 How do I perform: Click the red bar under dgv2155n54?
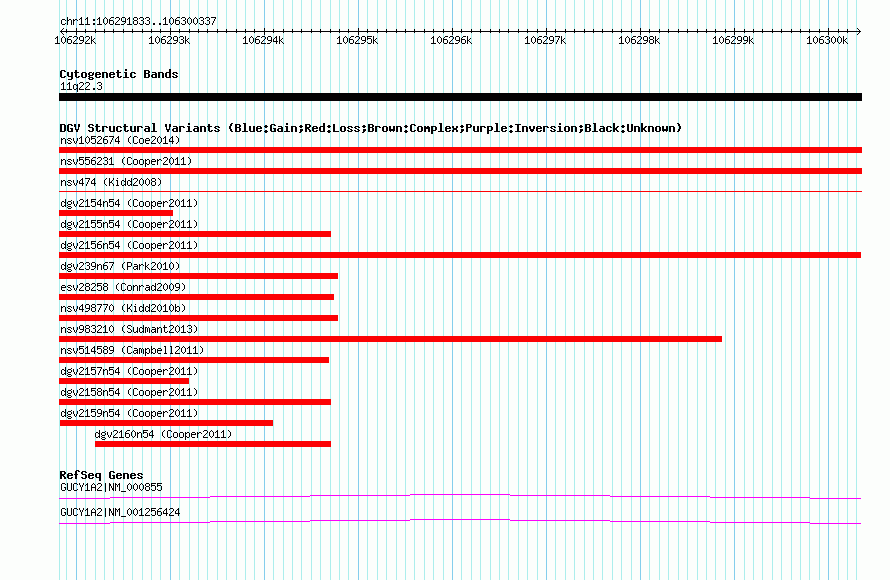coord(195,234)
